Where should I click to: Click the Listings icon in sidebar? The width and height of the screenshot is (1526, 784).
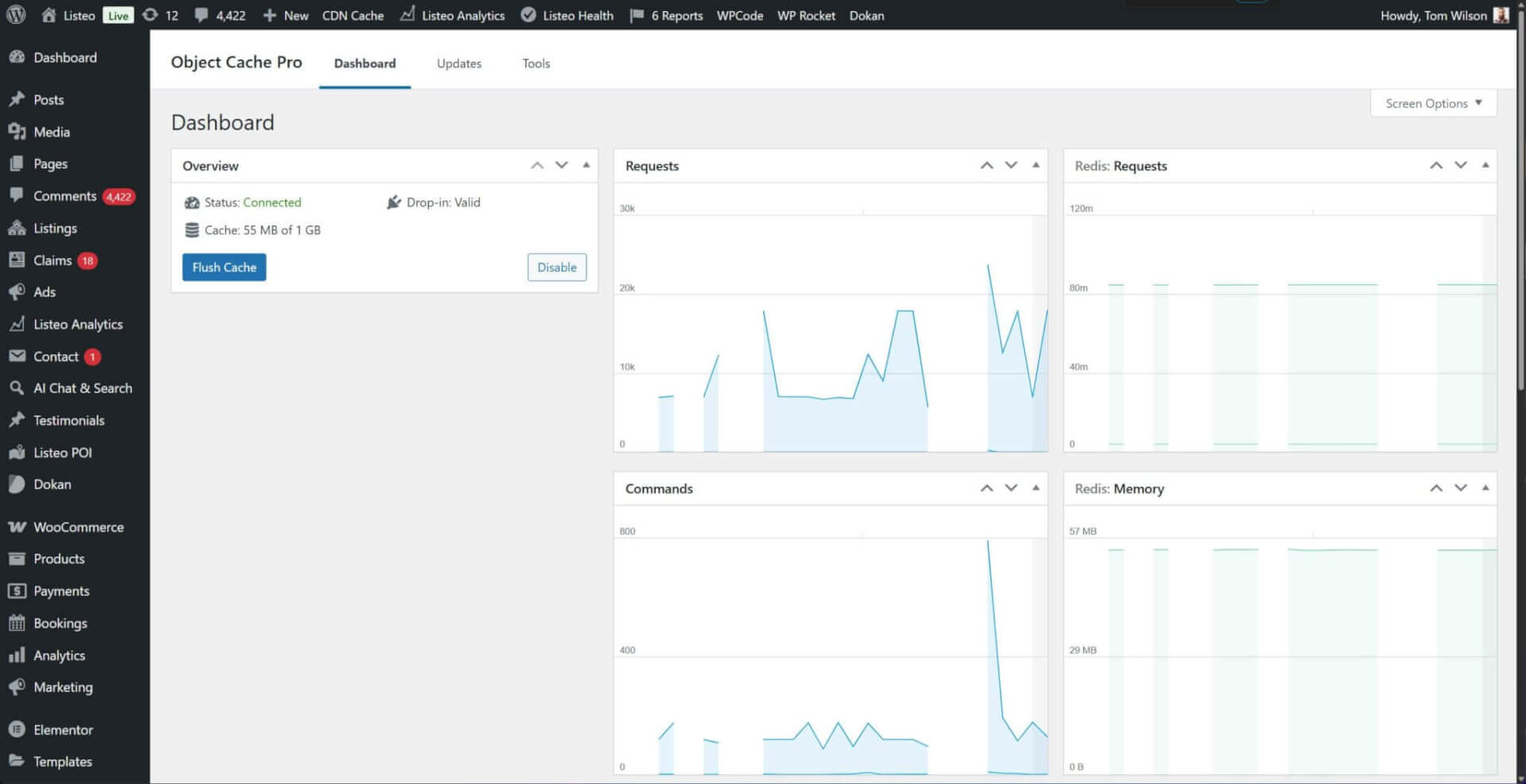pos(17,228)
